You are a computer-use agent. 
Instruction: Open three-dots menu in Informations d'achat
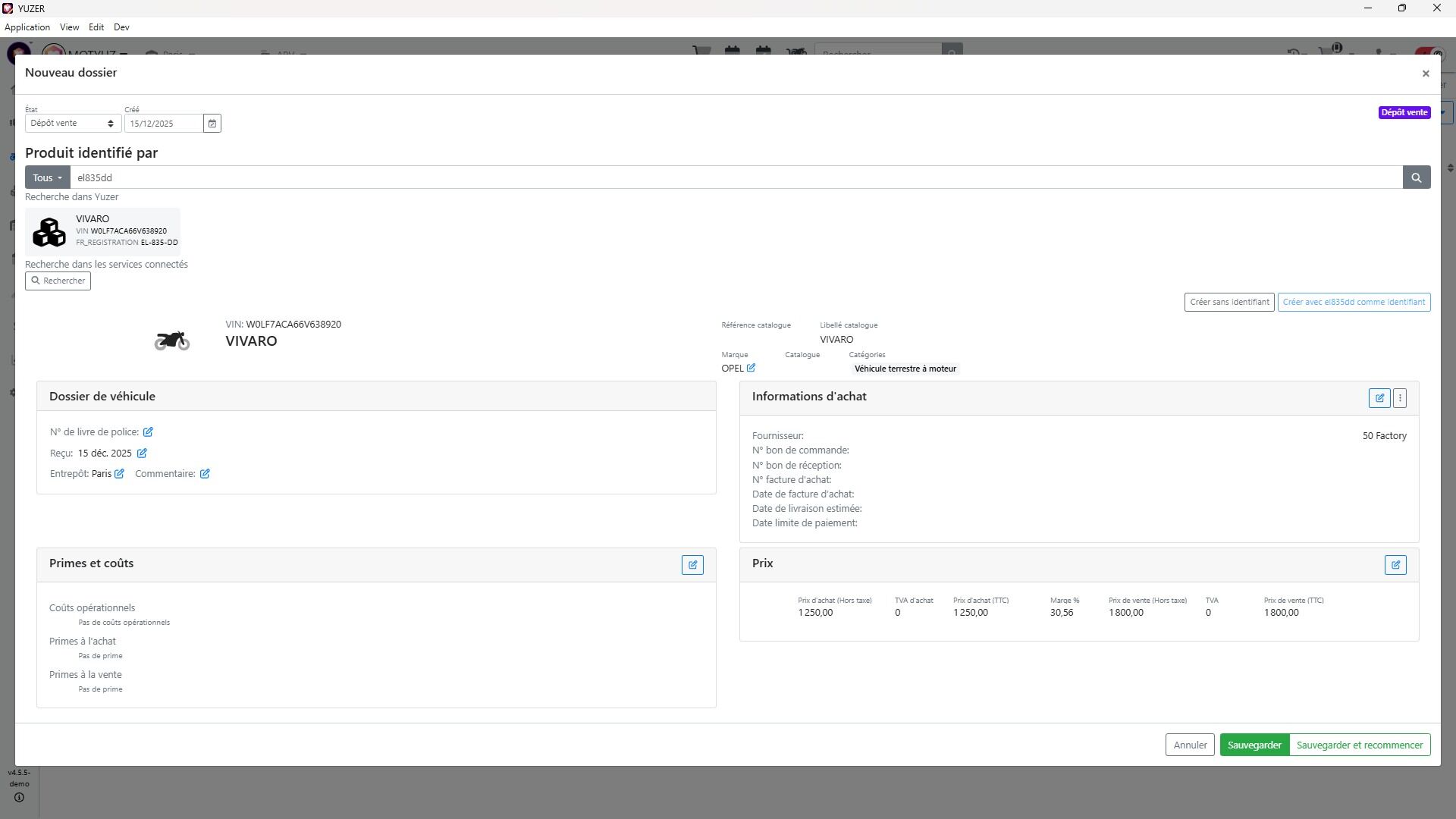1400,398
